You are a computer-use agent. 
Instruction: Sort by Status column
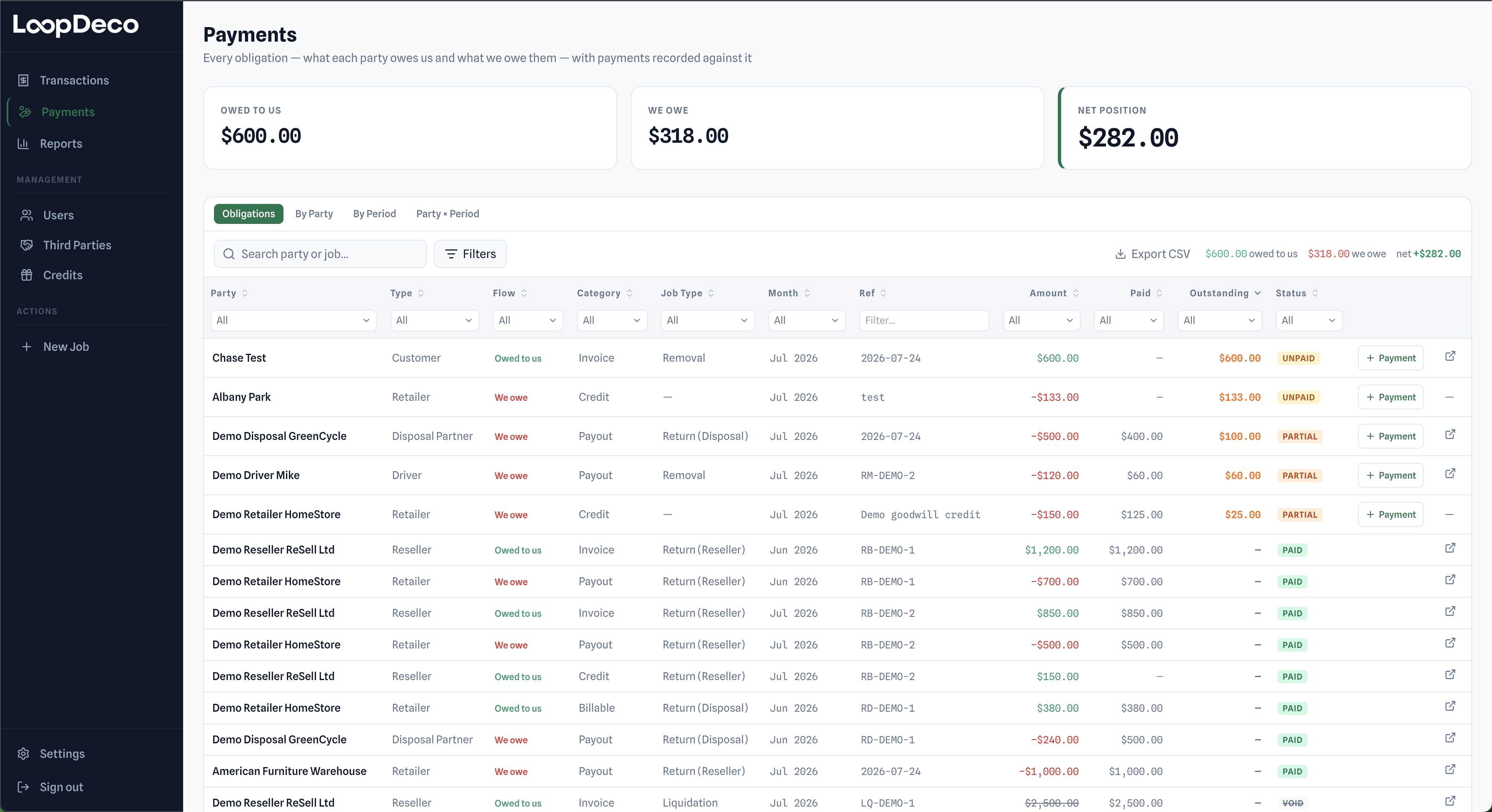pos(1297,293)
